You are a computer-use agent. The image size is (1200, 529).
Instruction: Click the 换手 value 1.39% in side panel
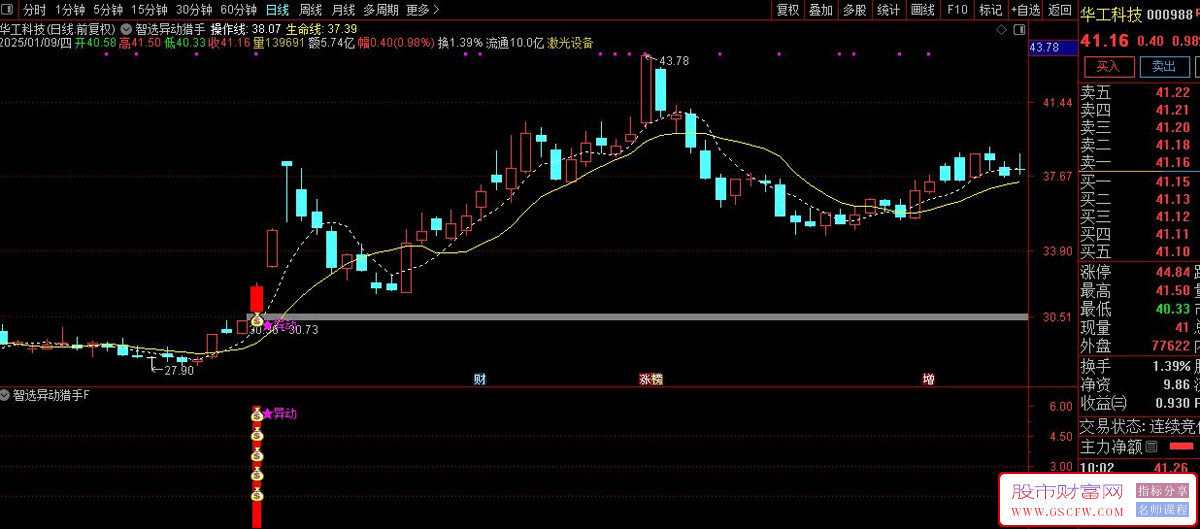tap(1170, 366)
